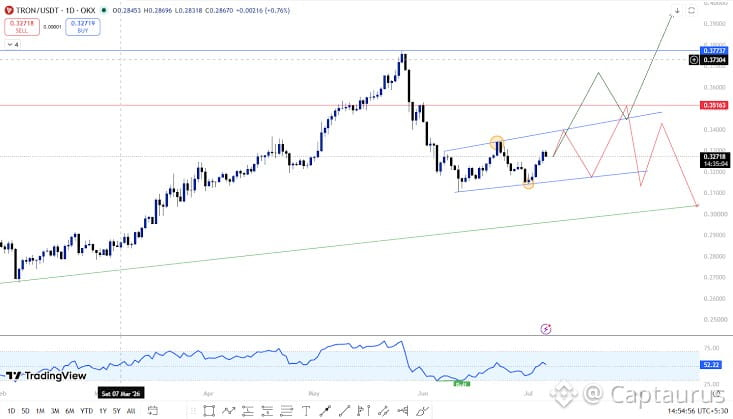Click the purple lightning bolt event icon
733x419 pixels.
pyautogui.click(x=546, y=329)
